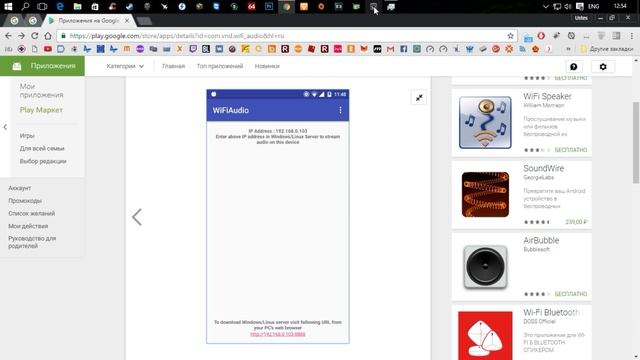Open the Другие закладки bookmarks folder
The height and width of the screenshot is (360, 640).
607,49
